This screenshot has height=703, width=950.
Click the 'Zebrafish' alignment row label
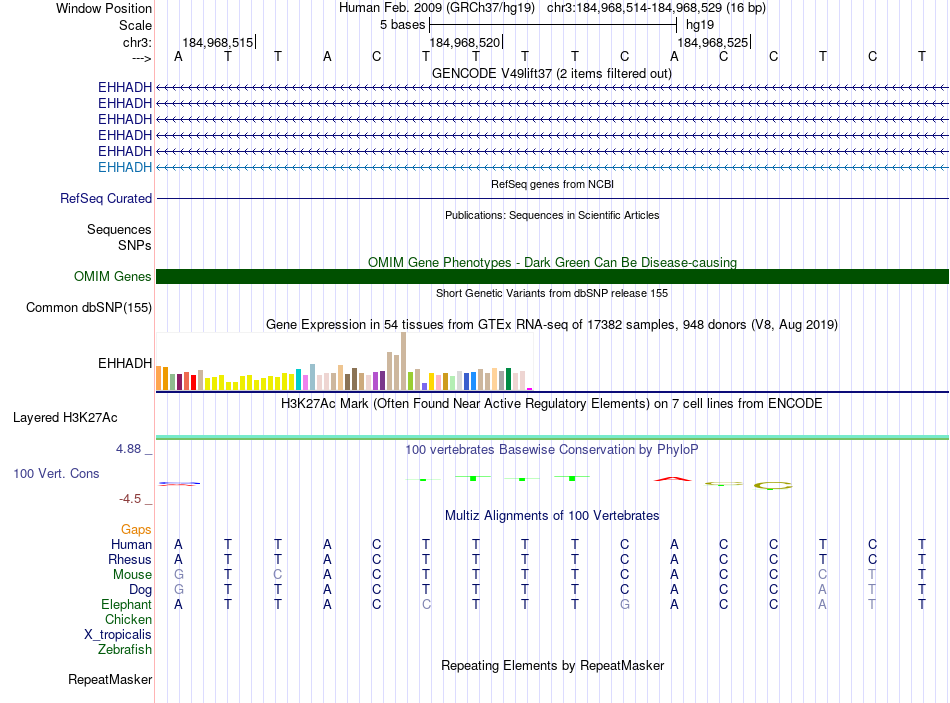point(125,650)
